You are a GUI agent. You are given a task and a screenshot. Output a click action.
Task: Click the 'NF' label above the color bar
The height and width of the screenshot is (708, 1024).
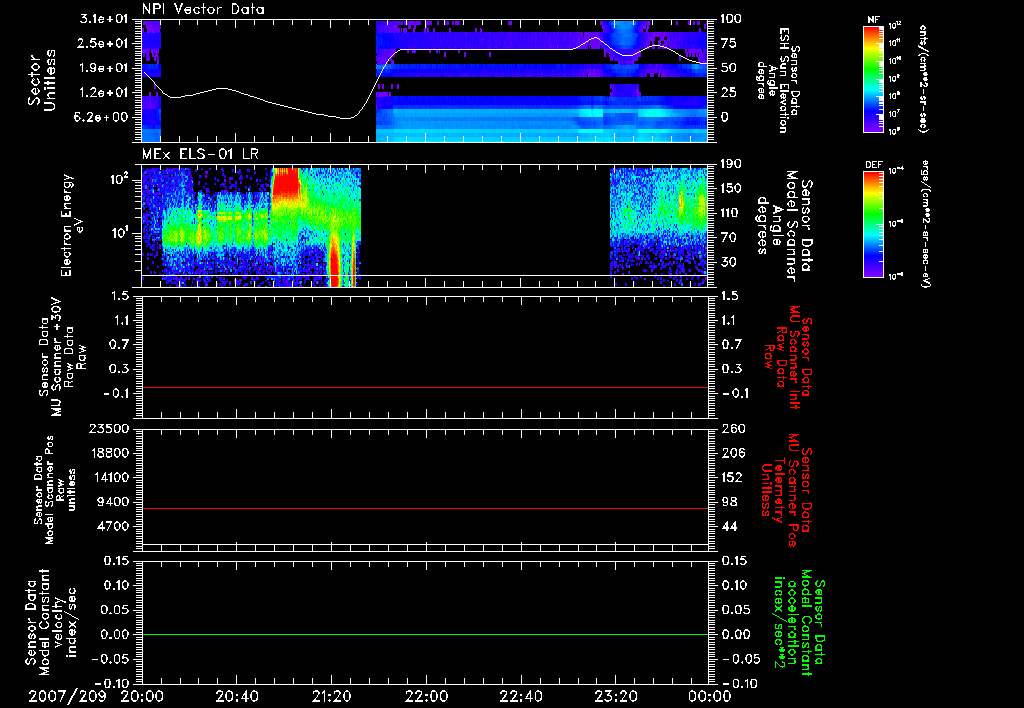coord(873,20)
